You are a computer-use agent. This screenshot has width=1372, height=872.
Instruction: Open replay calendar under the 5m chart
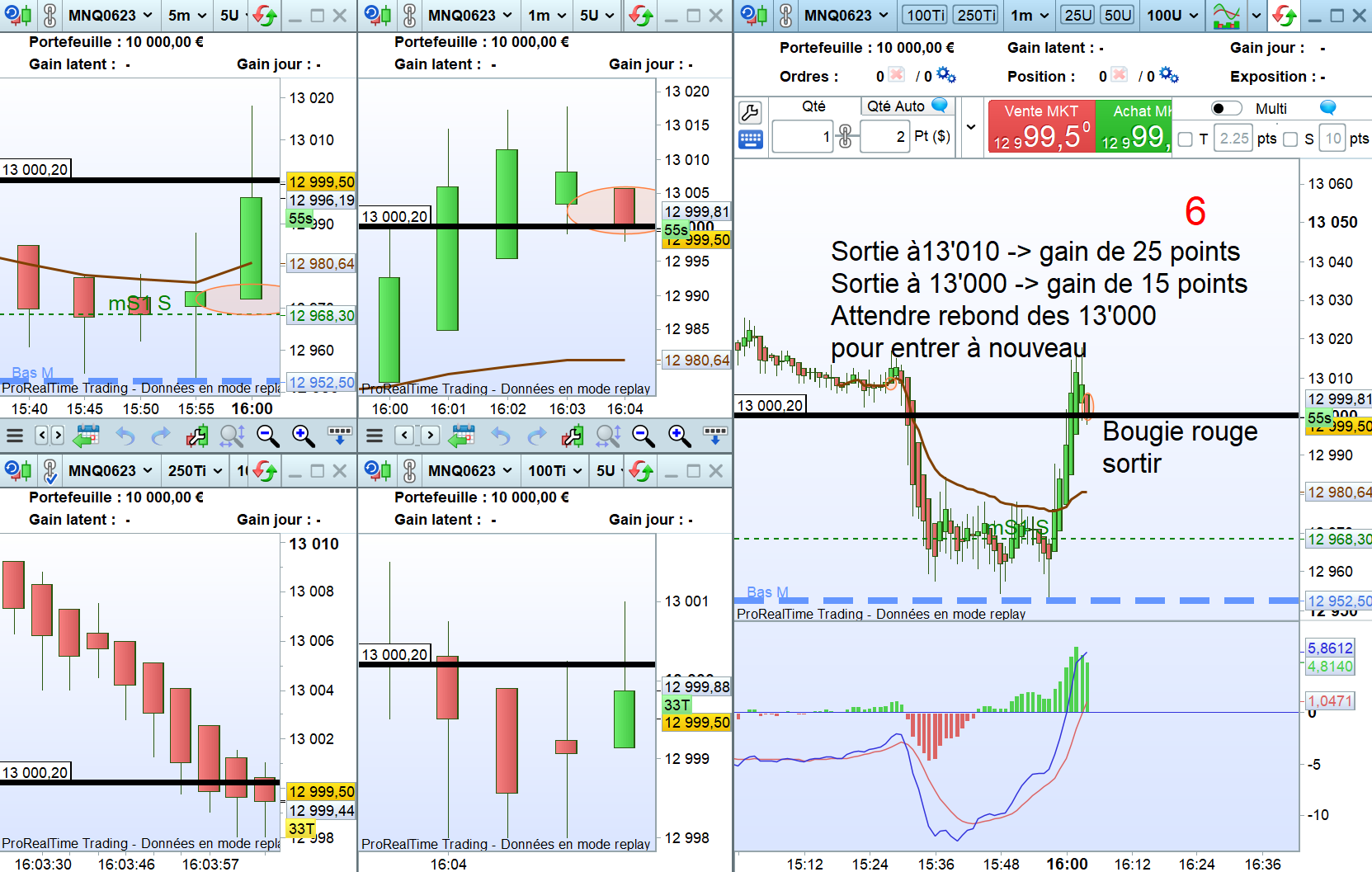tap(87, 435)
